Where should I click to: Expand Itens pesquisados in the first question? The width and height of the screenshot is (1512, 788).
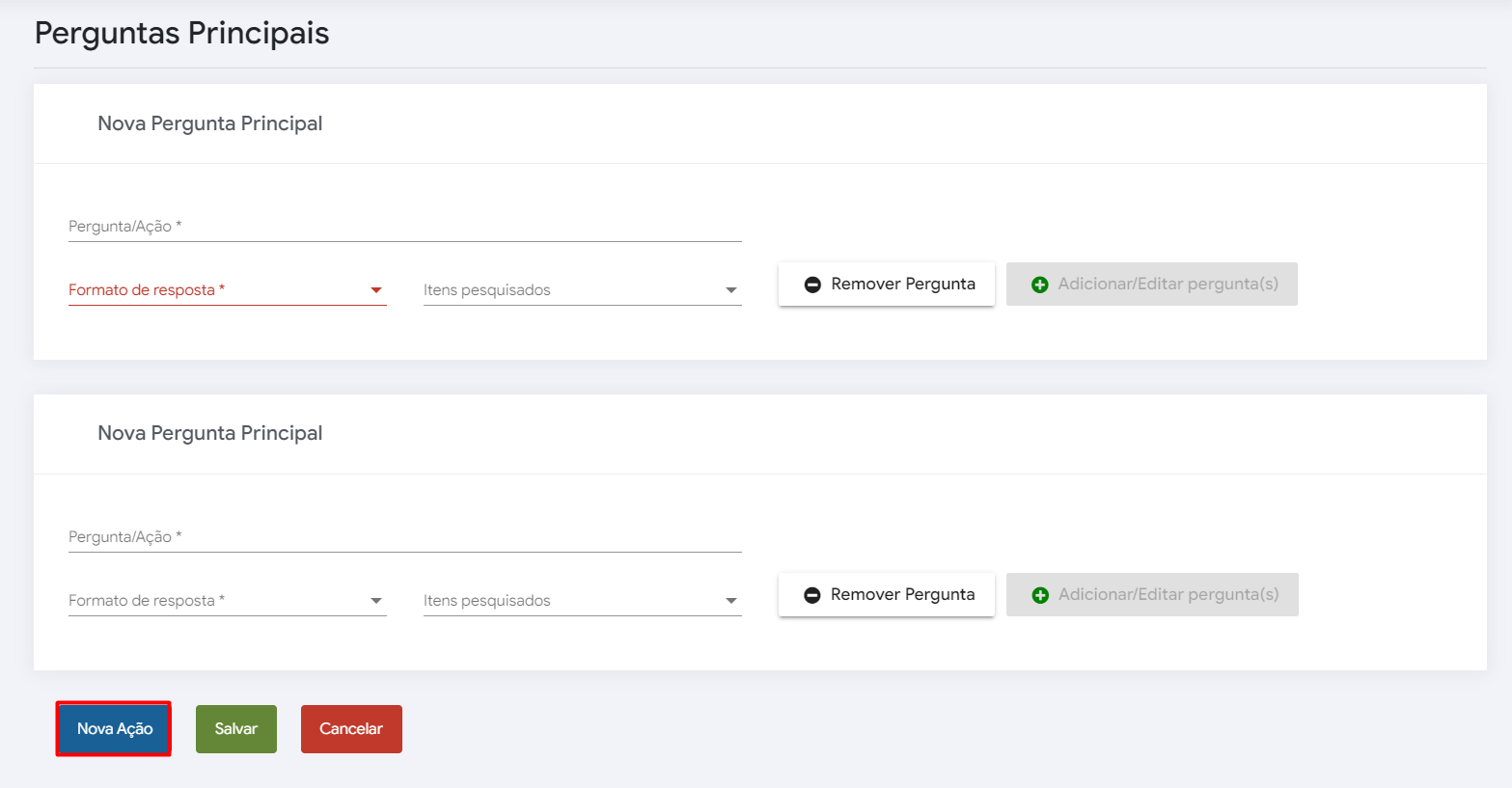(x=582, y=290)
